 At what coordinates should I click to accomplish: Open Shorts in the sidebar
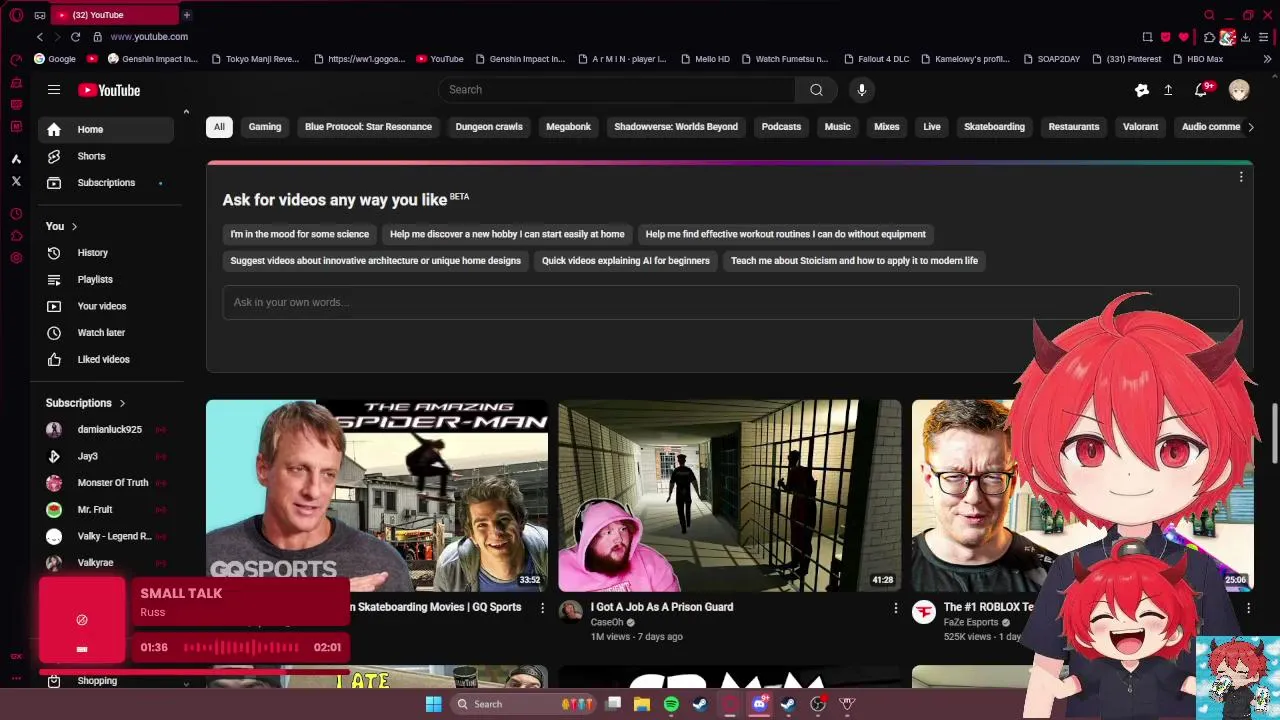coord(106,156)
